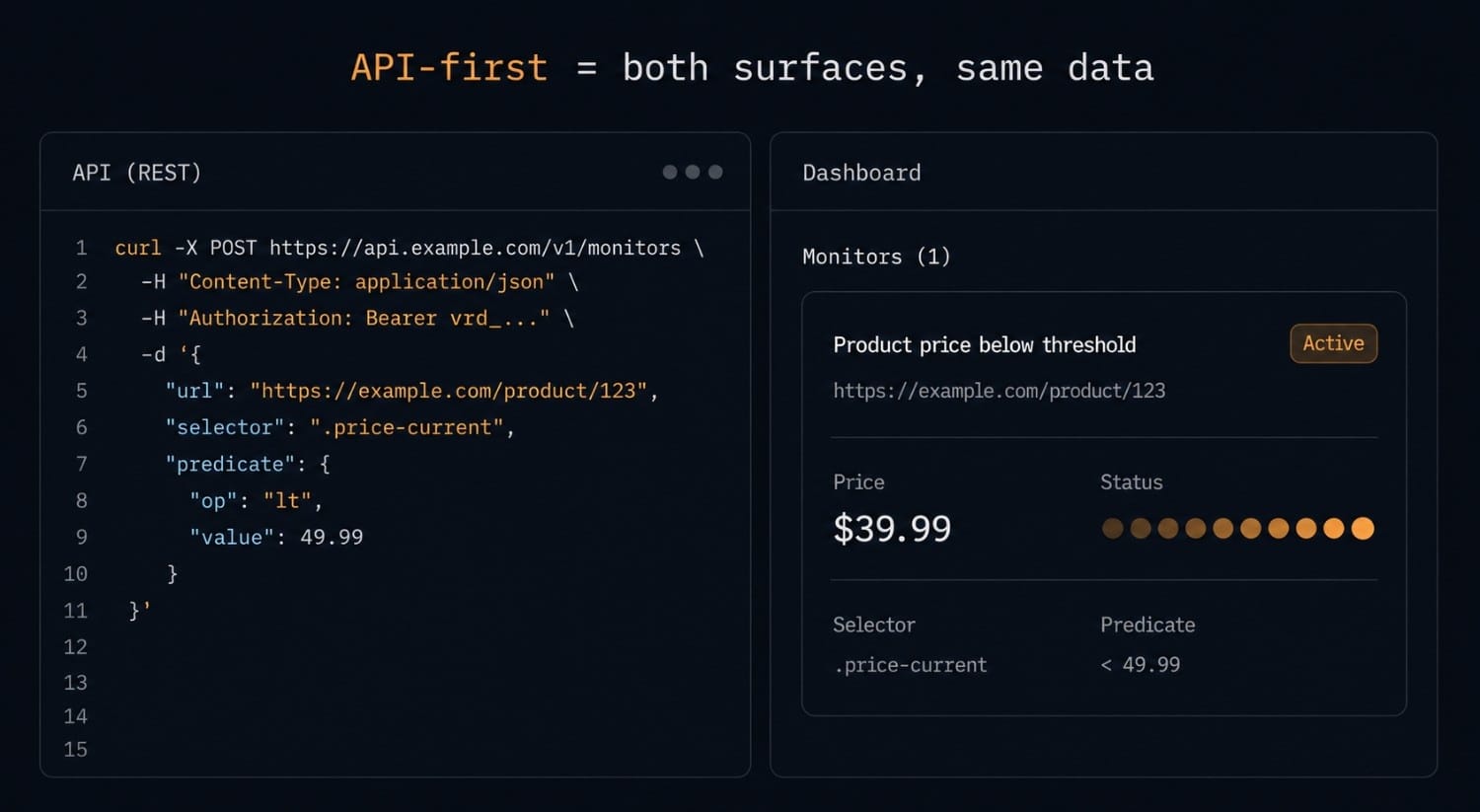Select the Product price below threshold title

(985, 344)
